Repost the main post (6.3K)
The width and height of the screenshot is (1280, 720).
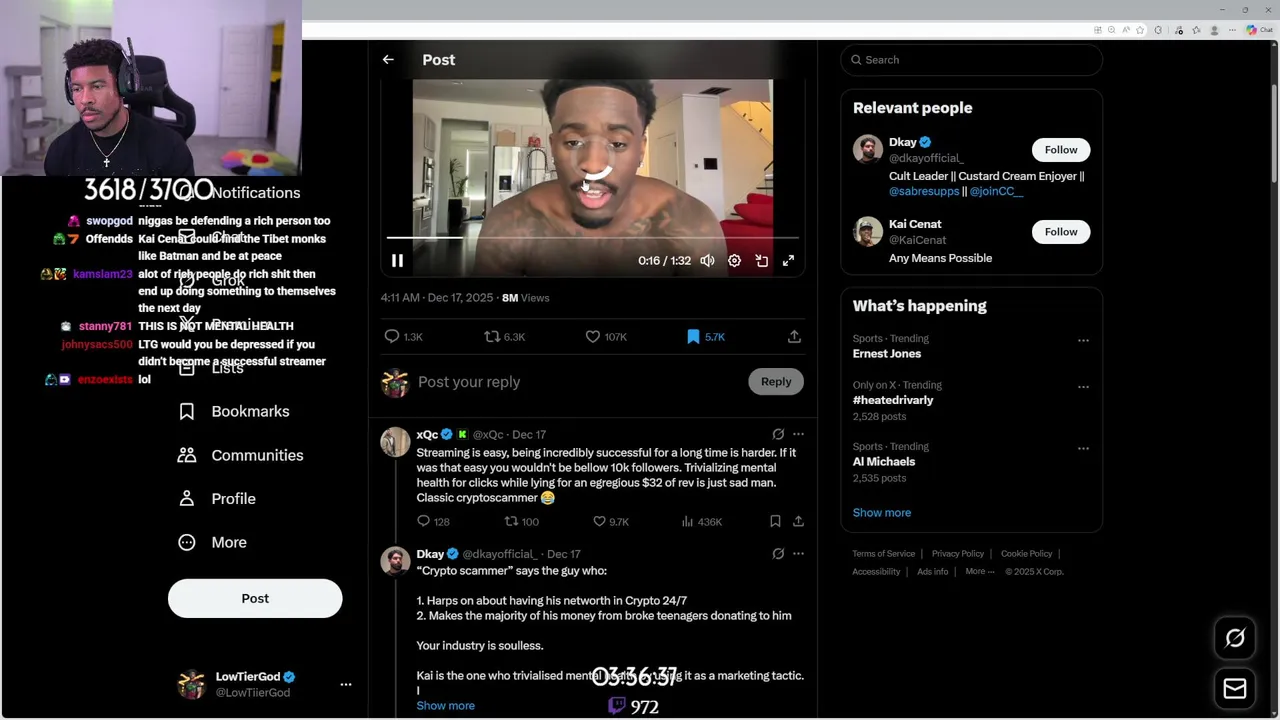tap(504, 337)
